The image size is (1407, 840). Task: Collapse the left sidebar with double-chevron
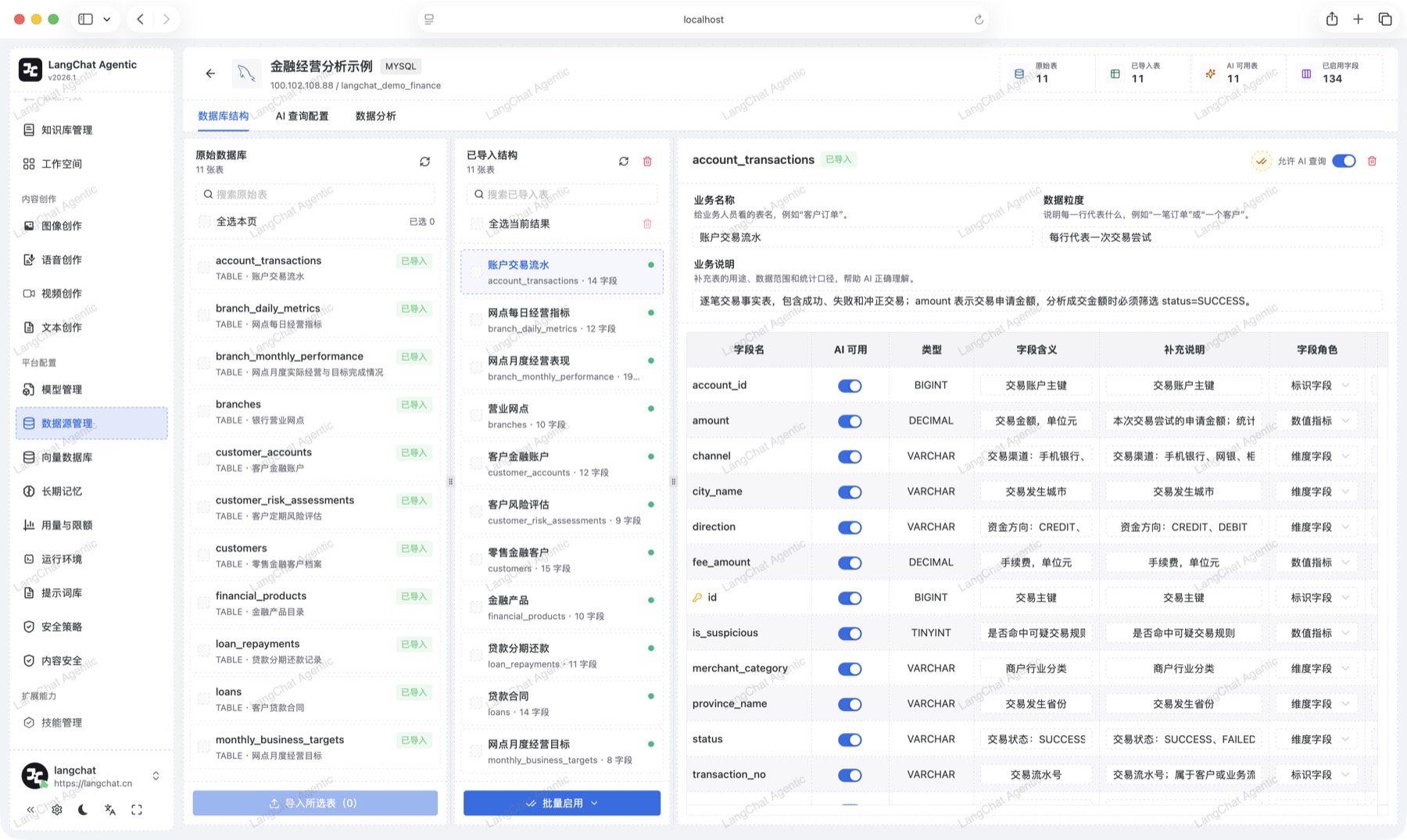(x=30, y=810)
